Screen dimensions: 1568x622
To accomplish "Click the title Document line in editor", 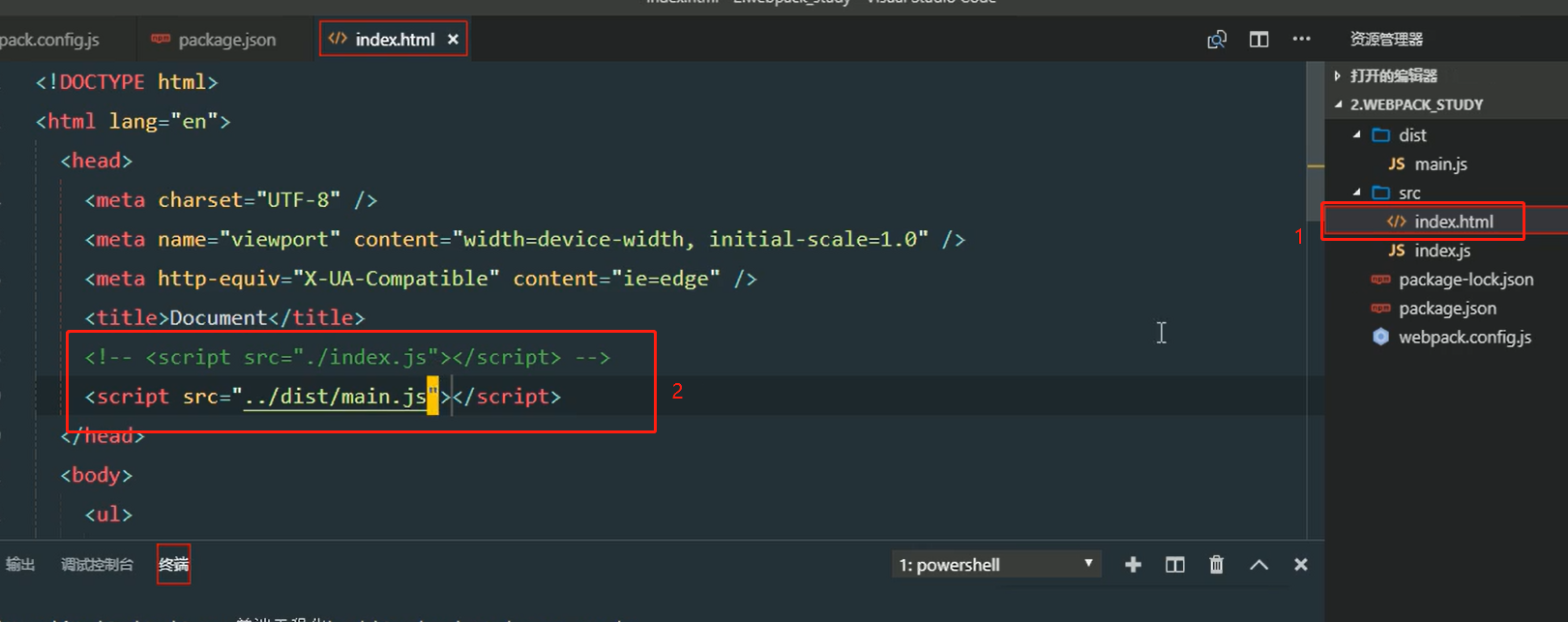I will [224, 317].
